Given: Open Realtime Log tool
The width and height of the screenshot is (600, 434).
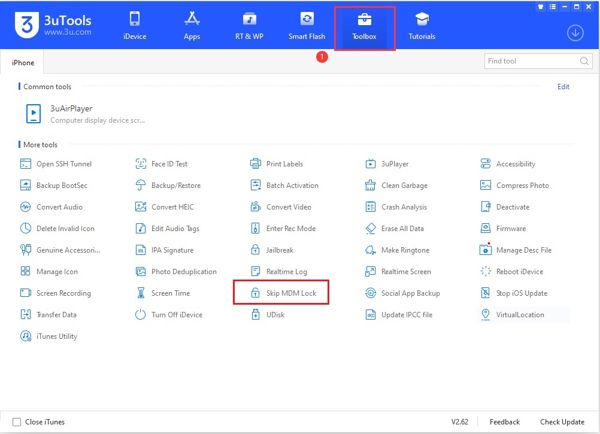Looking at the screenshot, I should tap(279, 271).
